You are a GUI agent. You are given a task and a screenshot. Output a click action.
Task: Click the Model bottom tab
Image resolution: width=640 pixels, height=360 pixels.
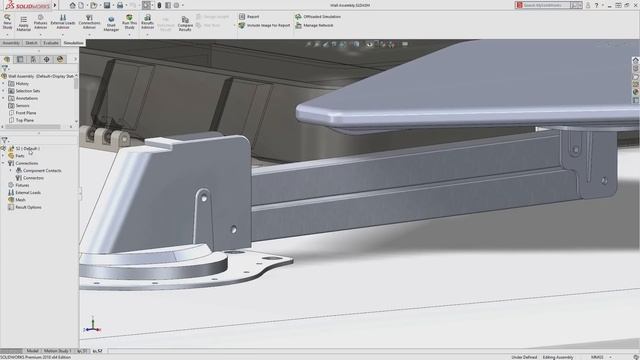click(x=32, y=351)
